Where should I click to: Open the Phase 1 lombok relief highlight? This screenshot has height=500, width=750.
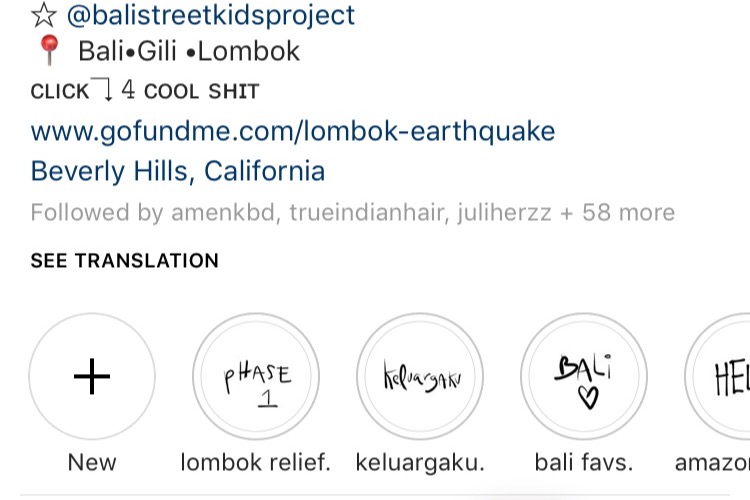click(256, 377)
